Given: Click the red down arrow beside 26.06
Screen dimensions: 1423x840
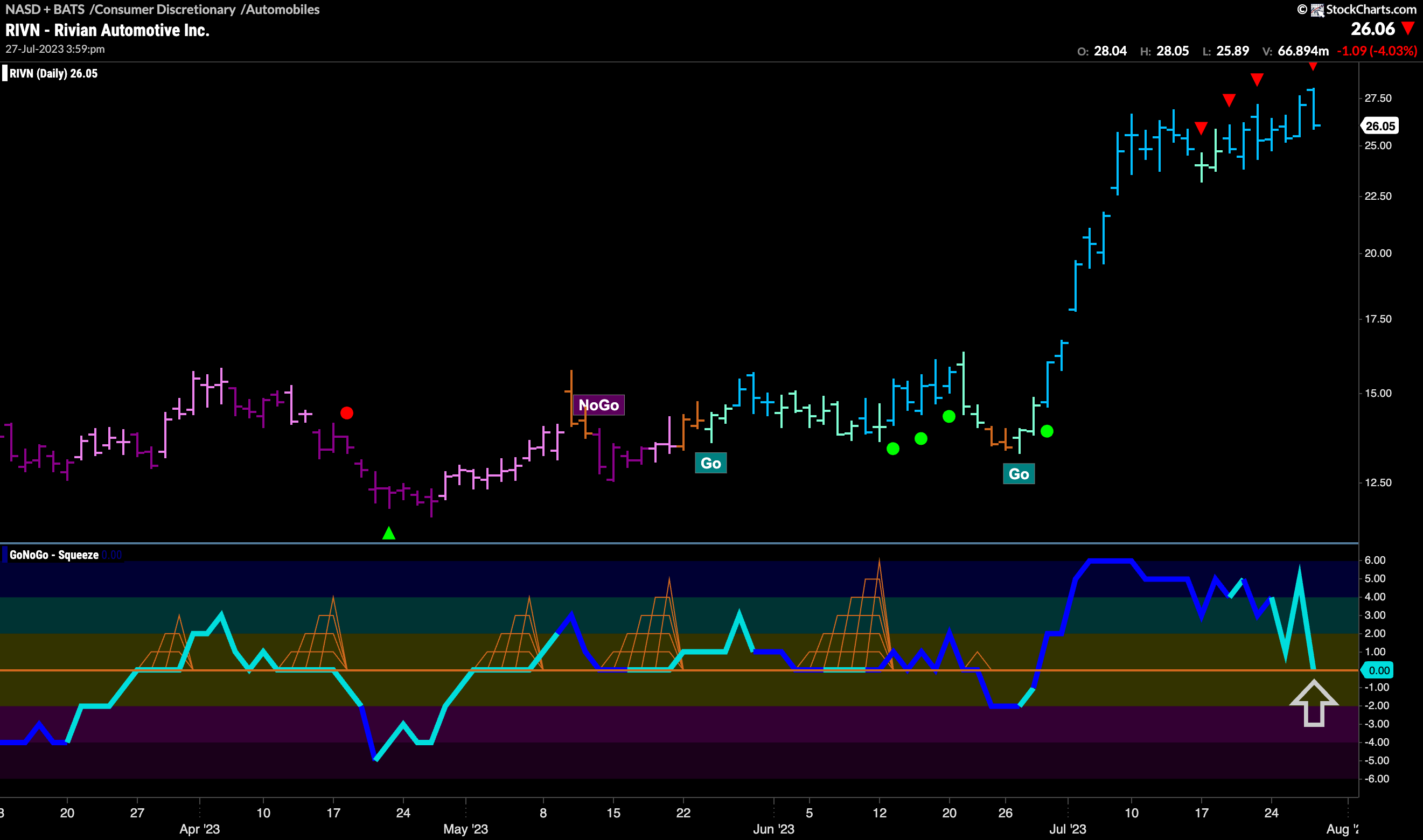Looking at the screenshot, I should pos(1408,29).
